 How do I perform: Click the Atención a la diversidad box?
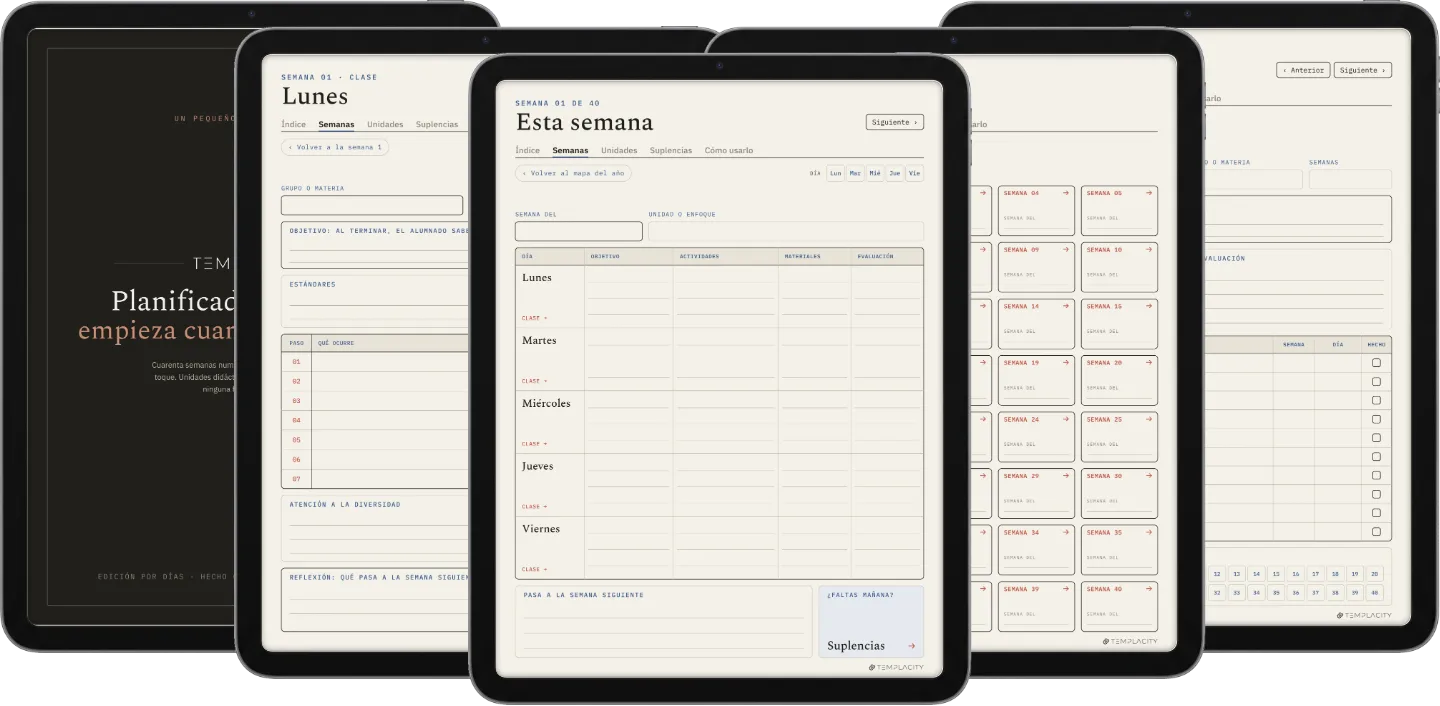coord(375,529)
